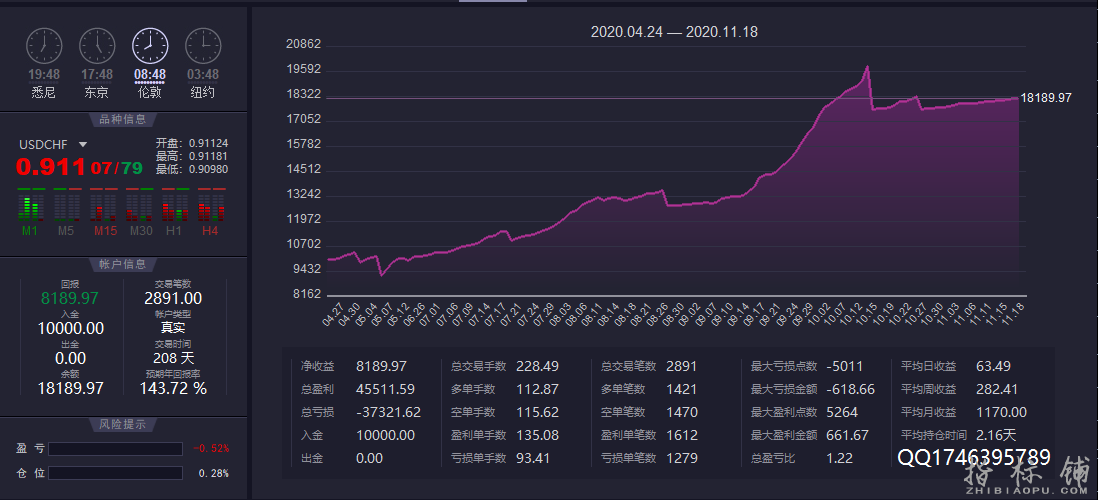This screenshot has width=1098, height=500.
Task: Select the M1 timeframe indicator
Action: point(29,212)
